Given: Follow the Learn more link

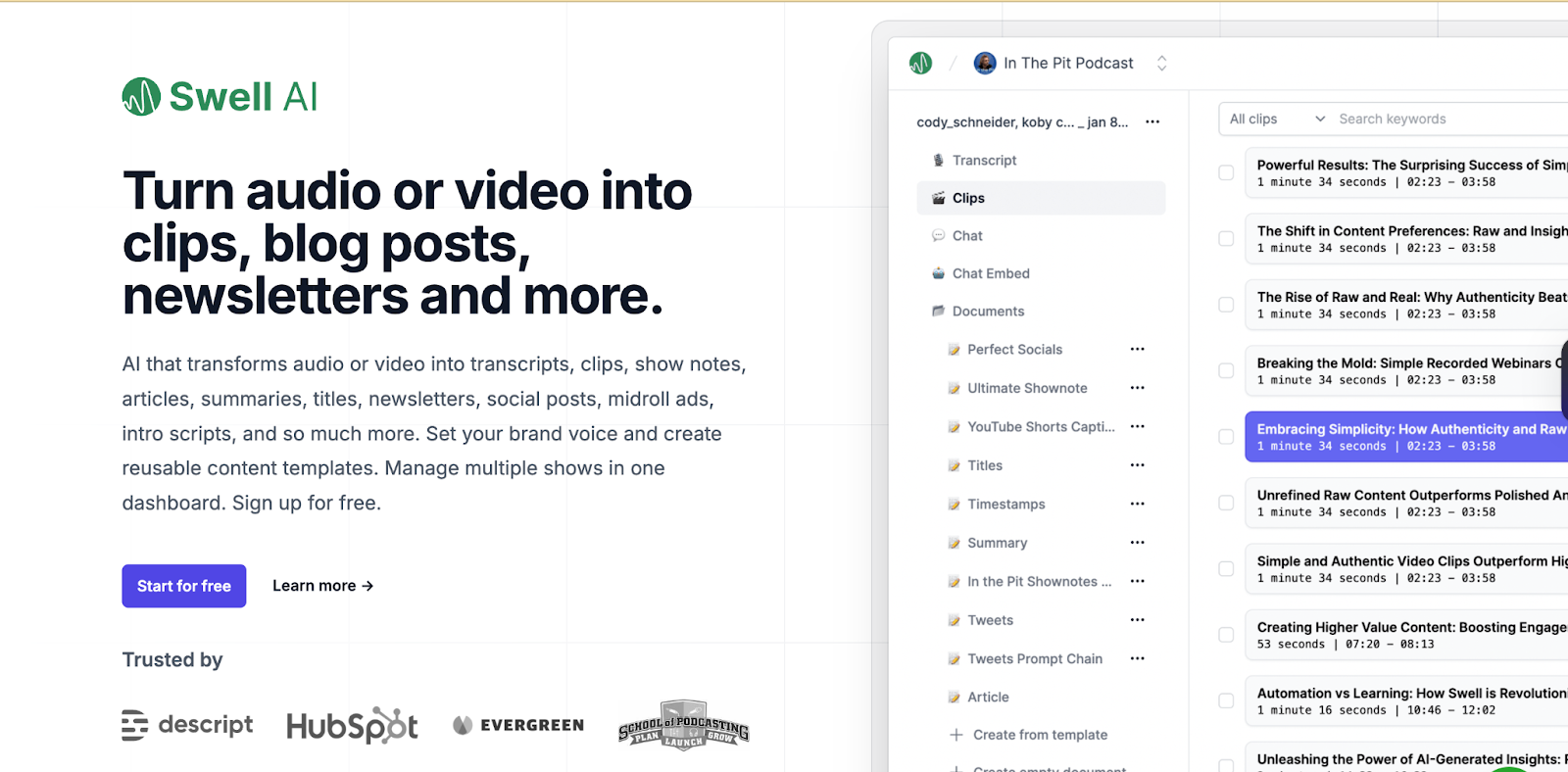Looking at the screenshot, I should (322, 586).
